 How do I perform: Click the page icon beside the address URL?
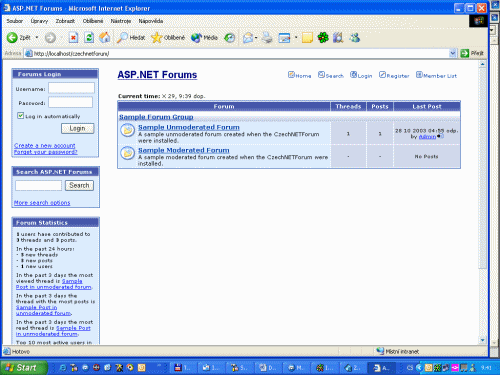point(29,53)
